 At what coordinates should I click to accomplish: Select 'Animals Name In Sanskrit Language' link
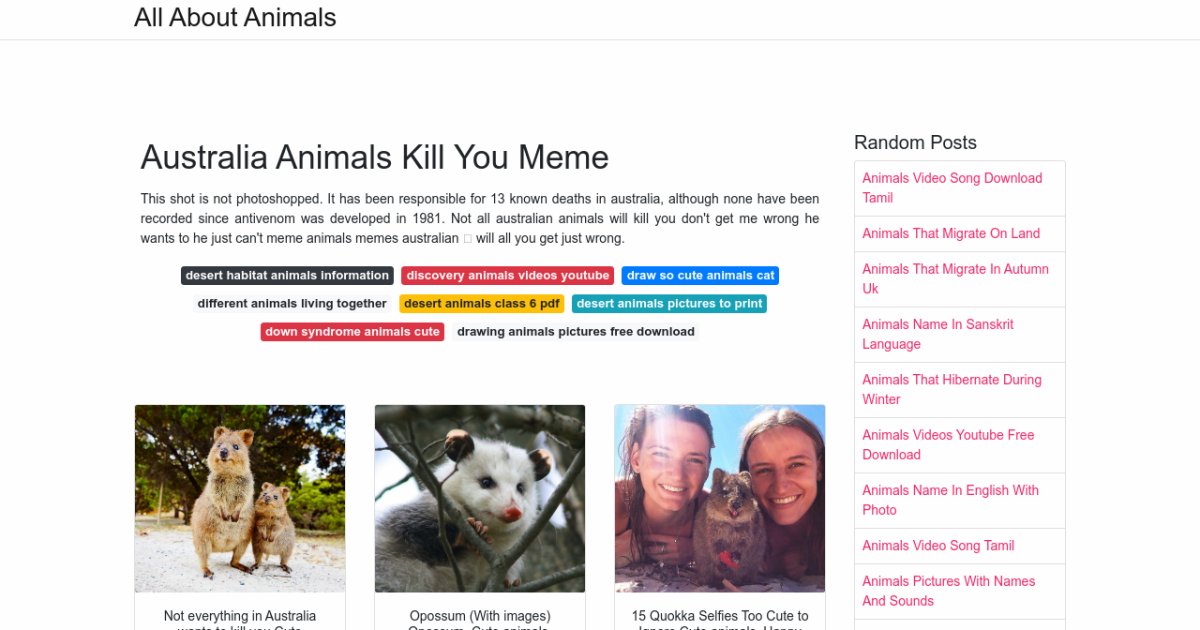(938, 334)
